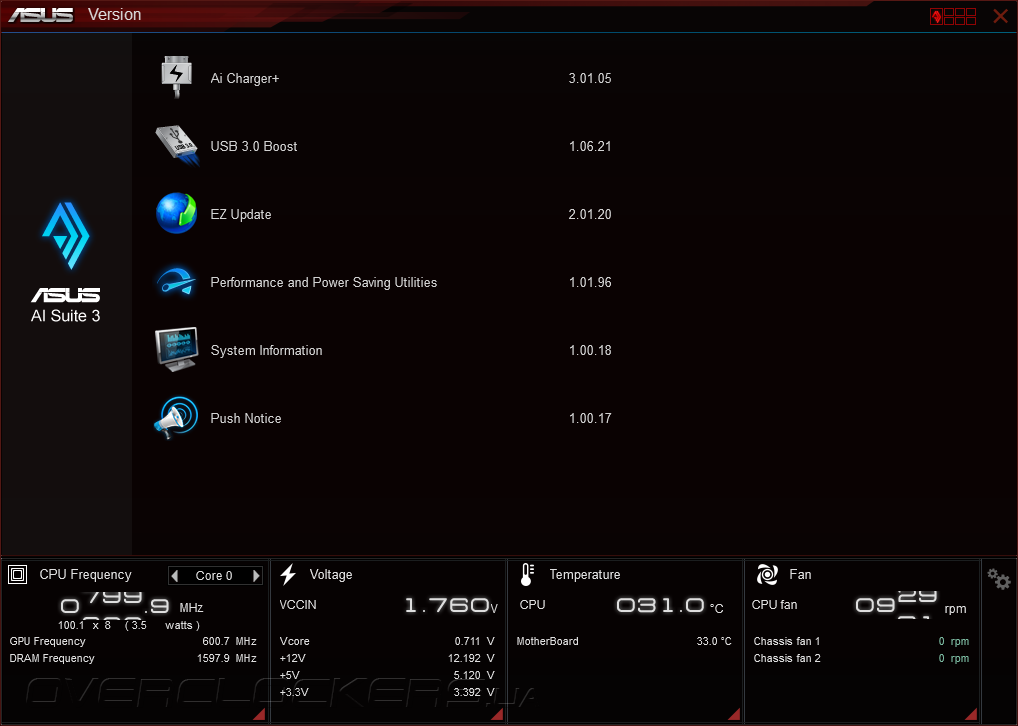1018x726 pixels.
Task: Expand the Fan panel corner triangle
Action: tap(971, 714)
